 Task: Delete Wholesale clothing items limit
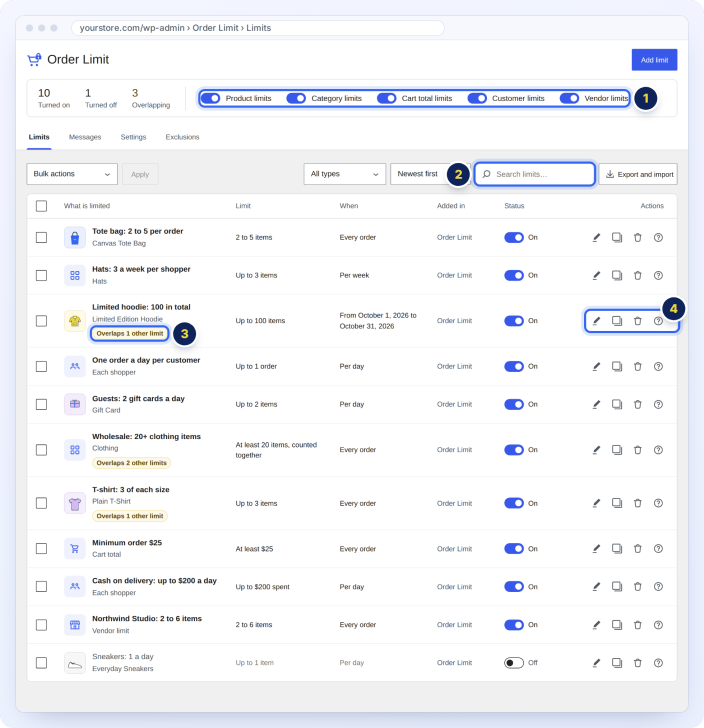[638, 450]
